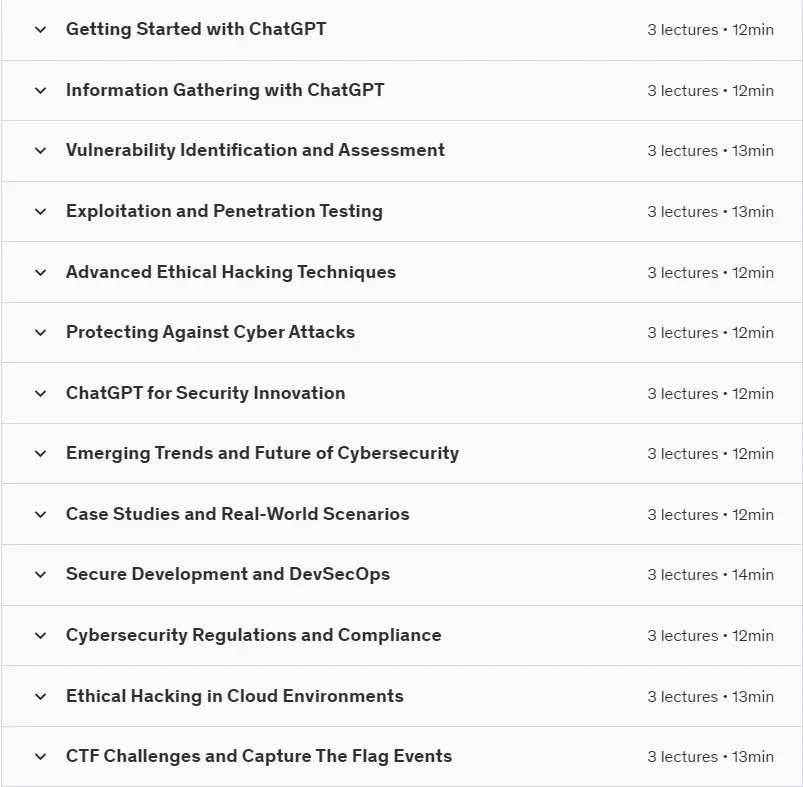
Task: Expand chevron for Ethical Hacking in Cloud Environments
Action: (40, 696)
